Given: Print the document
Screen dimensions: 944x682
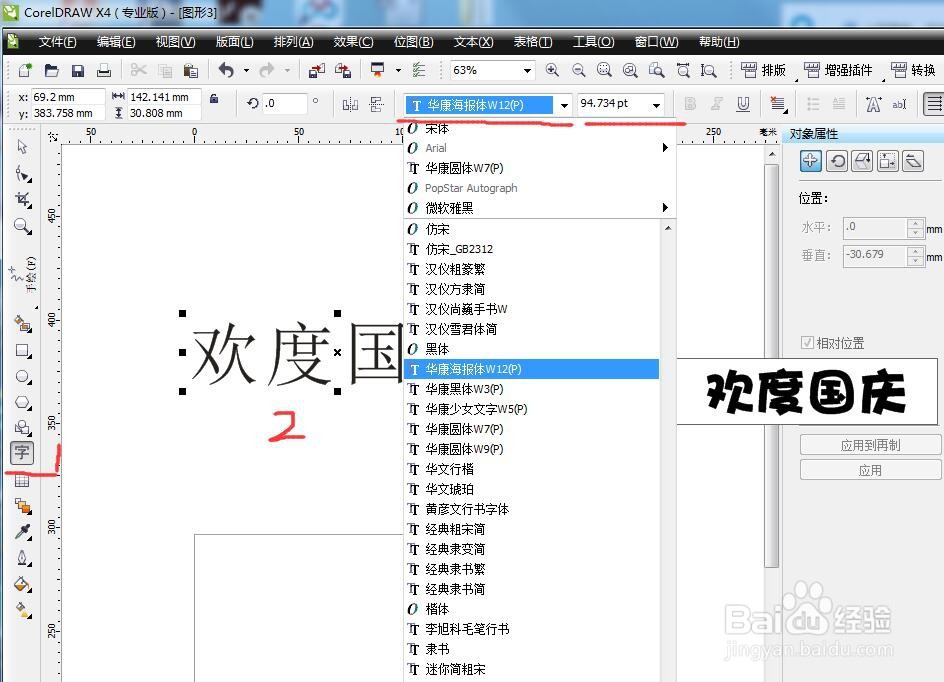Looking at the screenshot, I should (104, 70).
